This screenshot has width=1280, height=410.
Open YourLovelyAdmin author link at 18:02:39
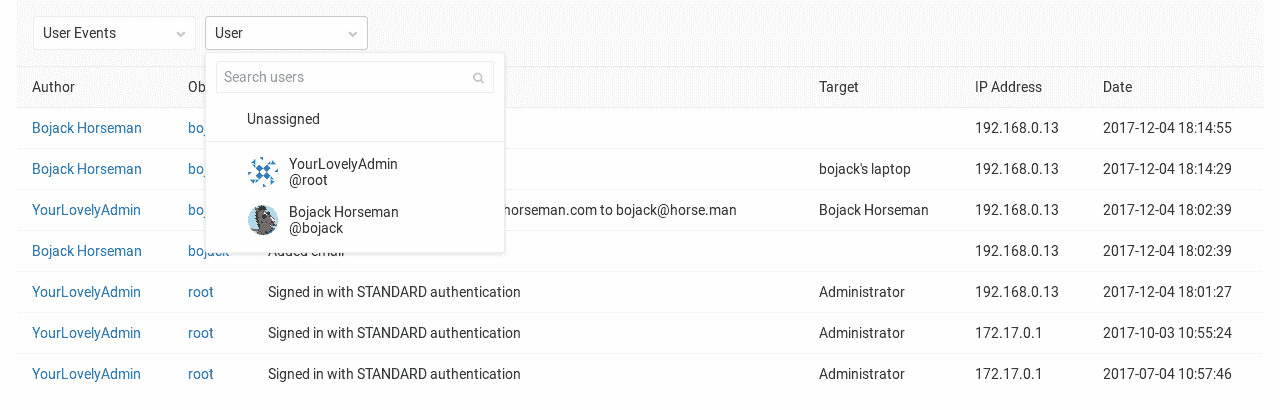coord(86,210)
